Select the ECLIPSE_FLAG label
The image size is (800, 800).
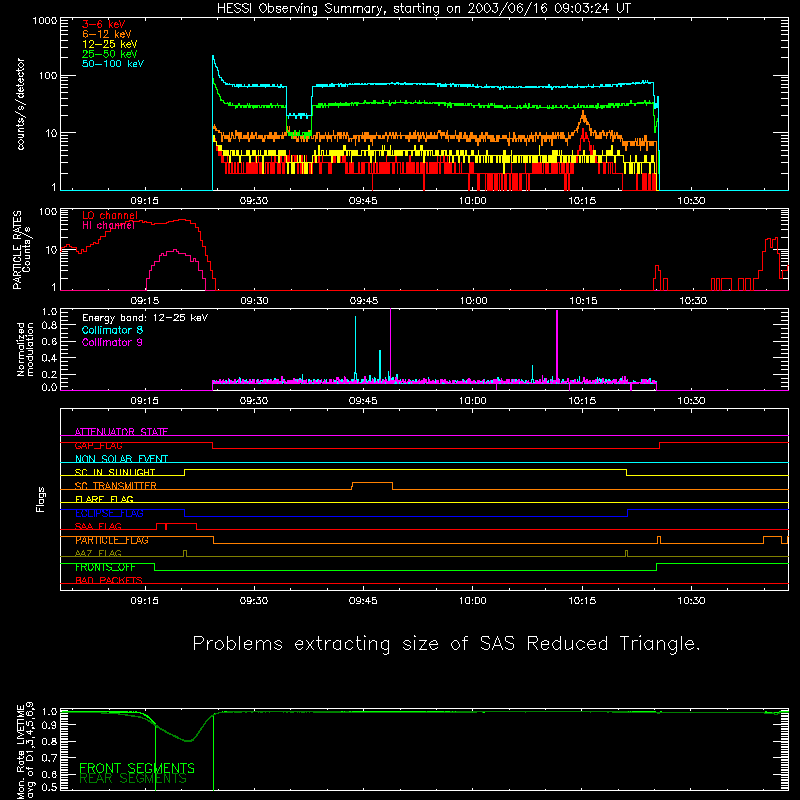point(109,513)
